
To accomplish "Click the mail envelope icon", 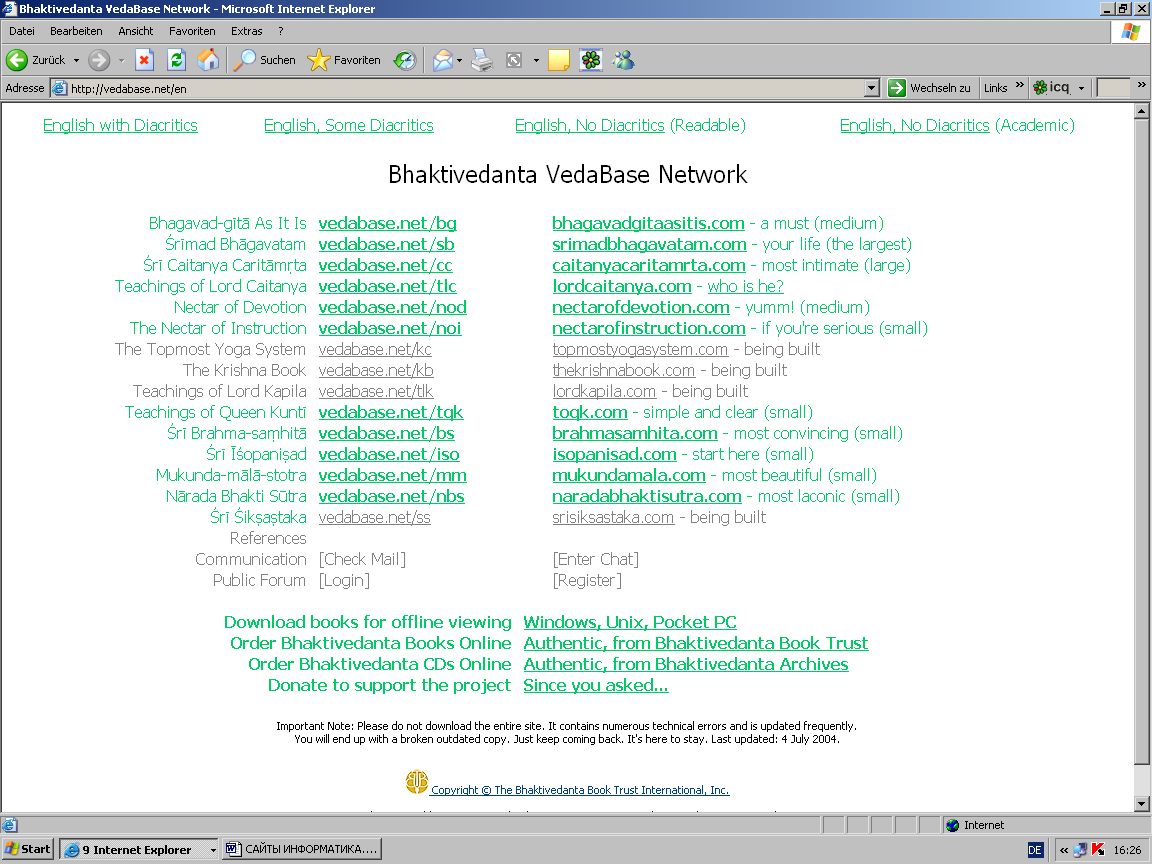I will pyautogui.click(x=443, y=60).
